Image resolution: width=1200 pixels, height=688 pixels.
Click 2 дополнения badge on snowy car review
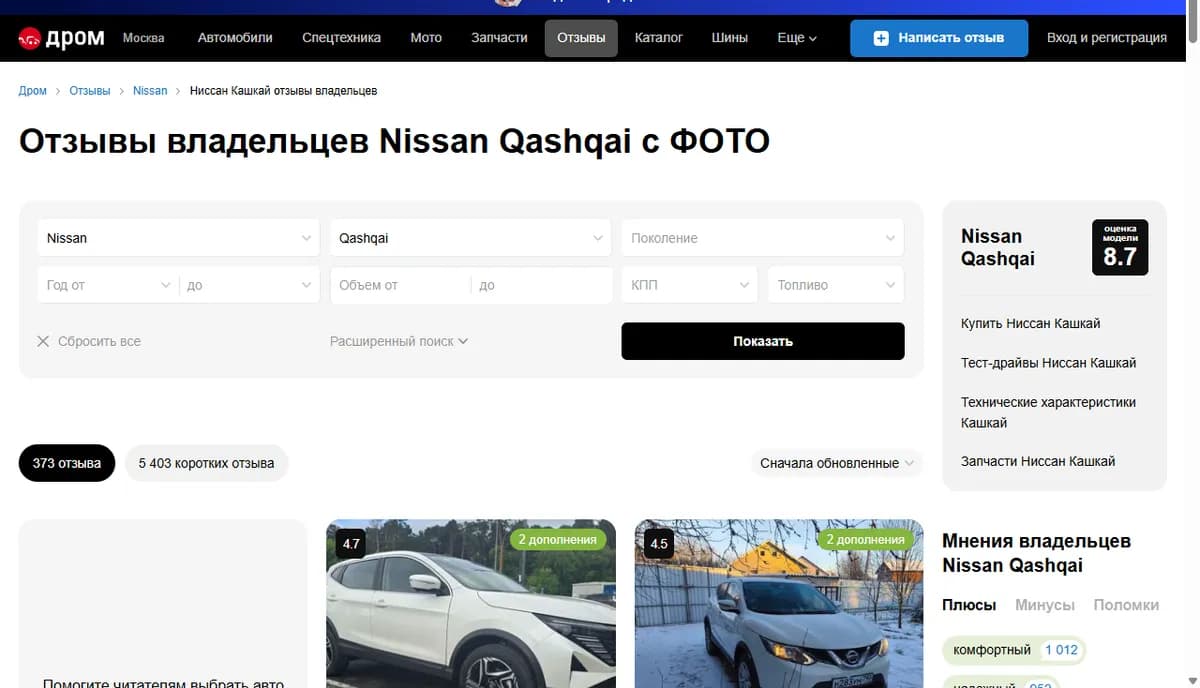click(866, 539)
